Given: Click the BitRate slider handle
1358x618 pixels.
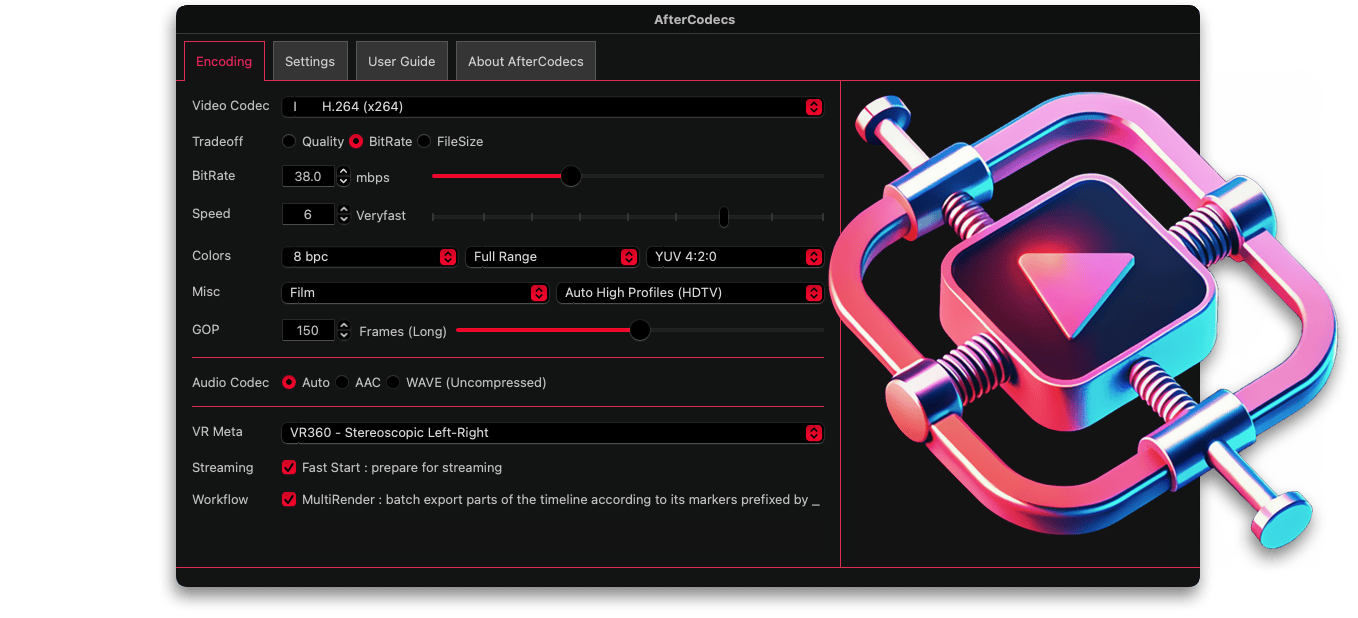Looking at the screenshot, I should pyautogui.click(x=571, y=176).
